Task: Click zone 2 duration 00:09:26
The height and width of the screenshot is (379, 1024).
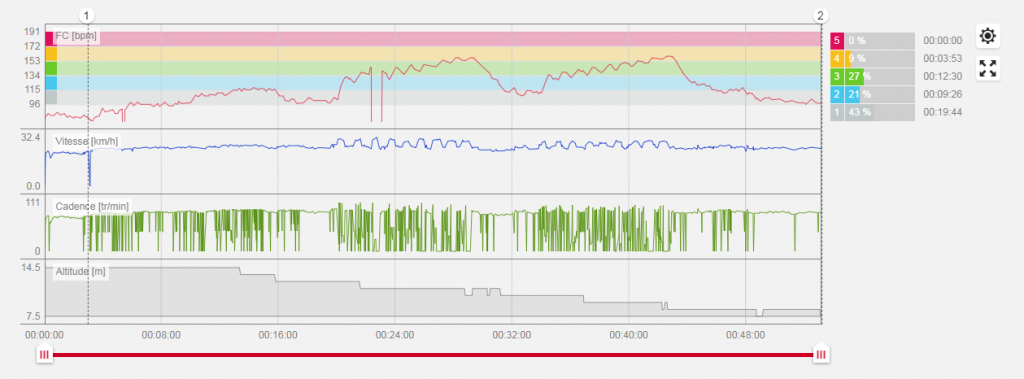Action: point(942,94)
